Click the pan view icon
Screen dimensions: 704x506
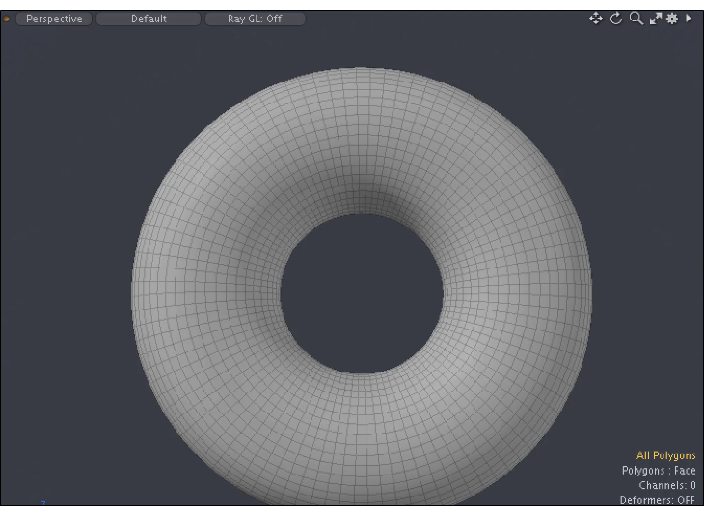[596, 18]
